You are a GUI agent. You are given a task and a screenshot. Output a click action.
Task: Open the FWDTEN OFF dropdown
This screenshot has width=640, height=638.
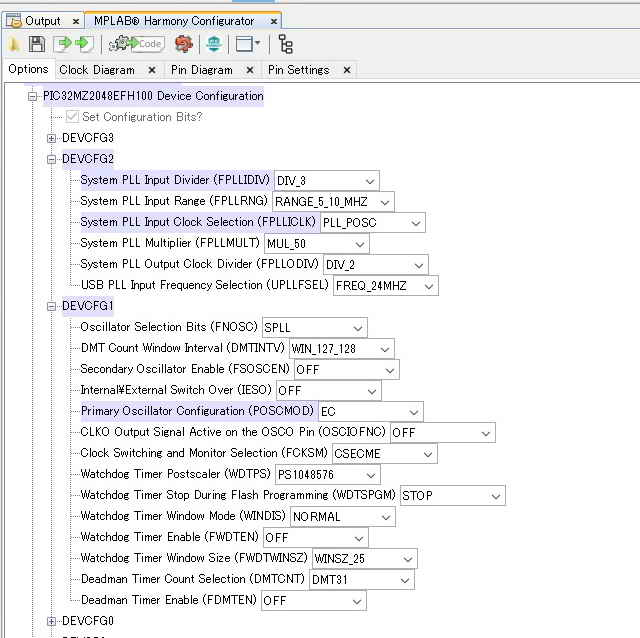click(x=316, y=538)
